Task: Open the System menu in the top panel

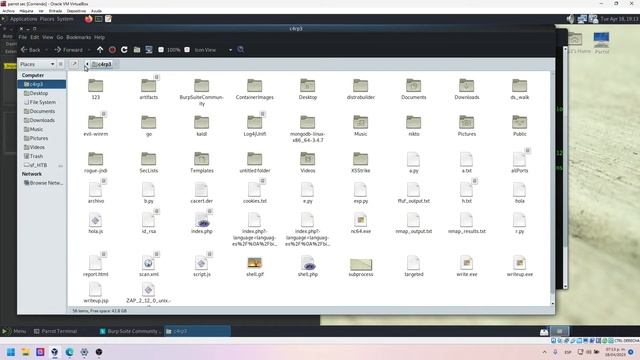Action: [65, 19]
